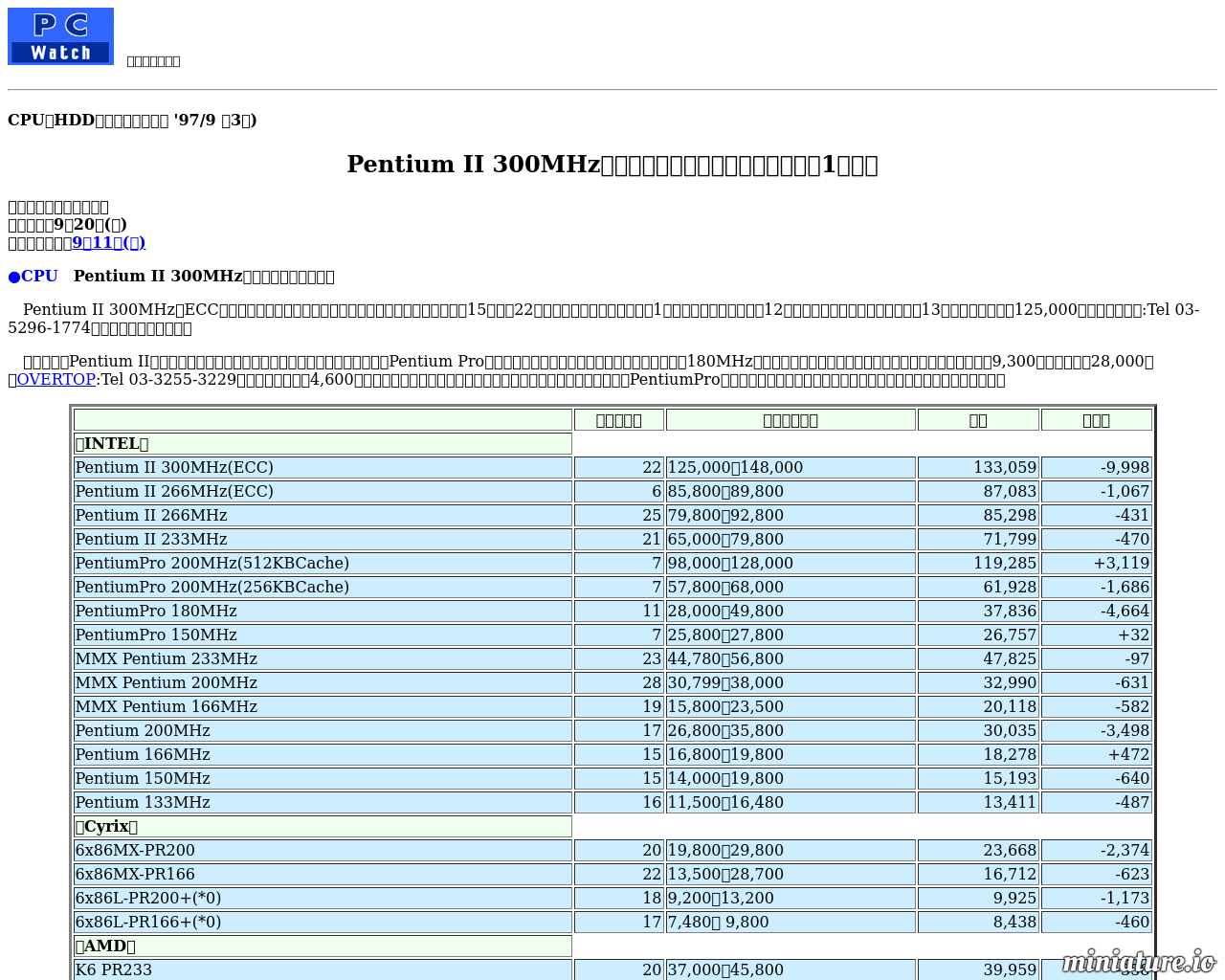Click the PC Watch logo

[x=60, y=36]
